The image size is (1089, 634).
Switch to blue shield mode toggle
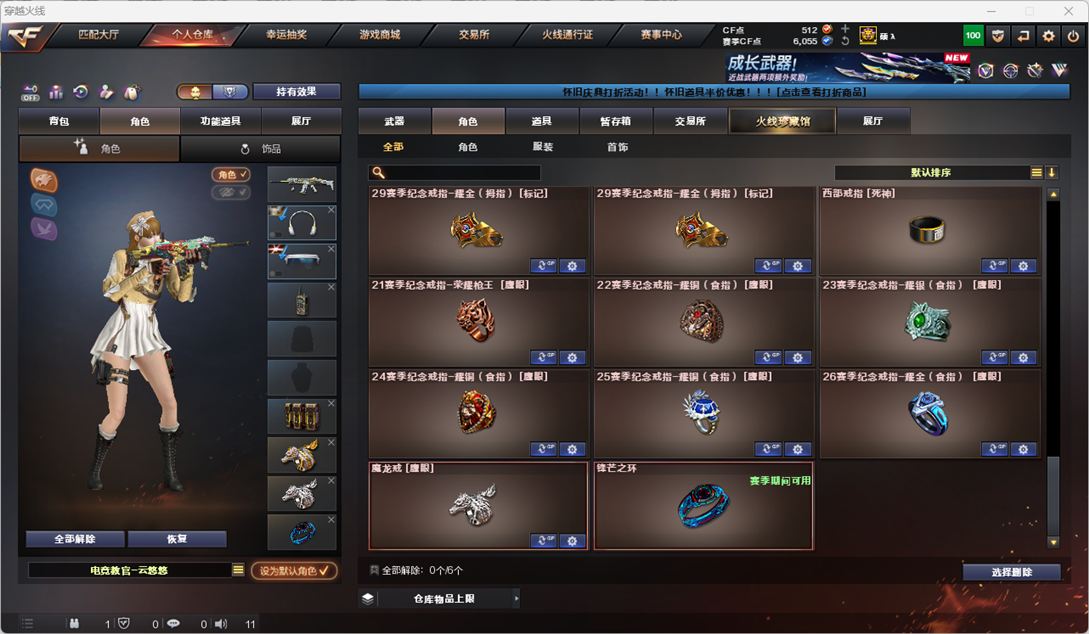230,92
